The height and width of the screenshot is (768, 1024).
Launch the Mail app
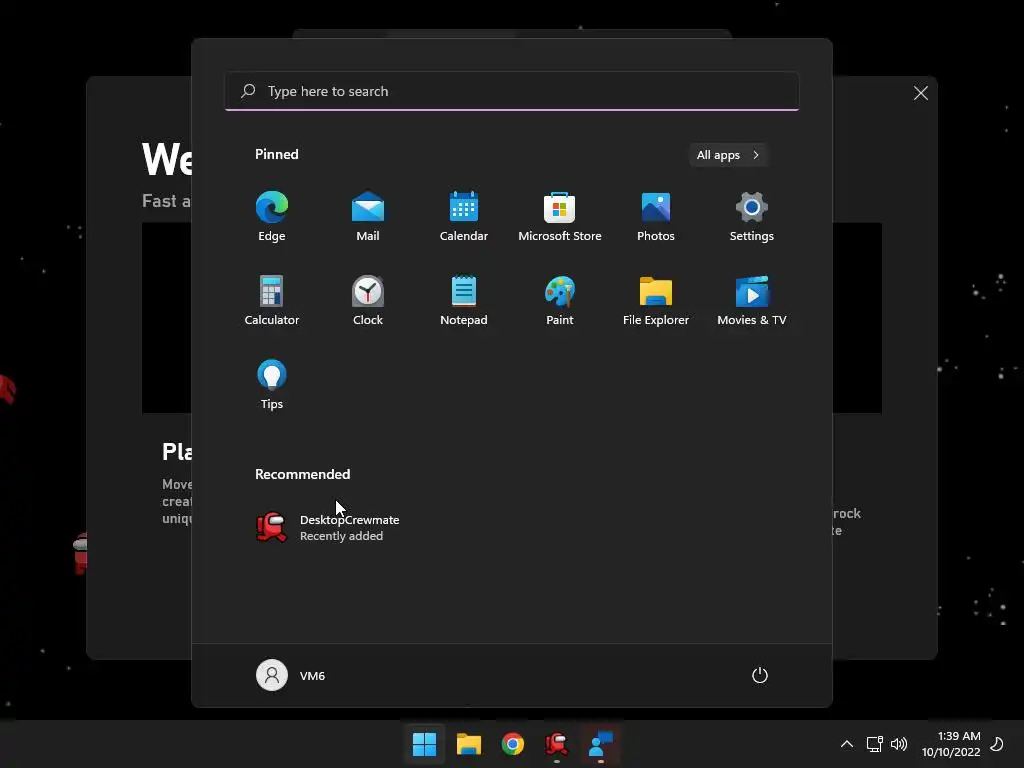click(368, 216)
